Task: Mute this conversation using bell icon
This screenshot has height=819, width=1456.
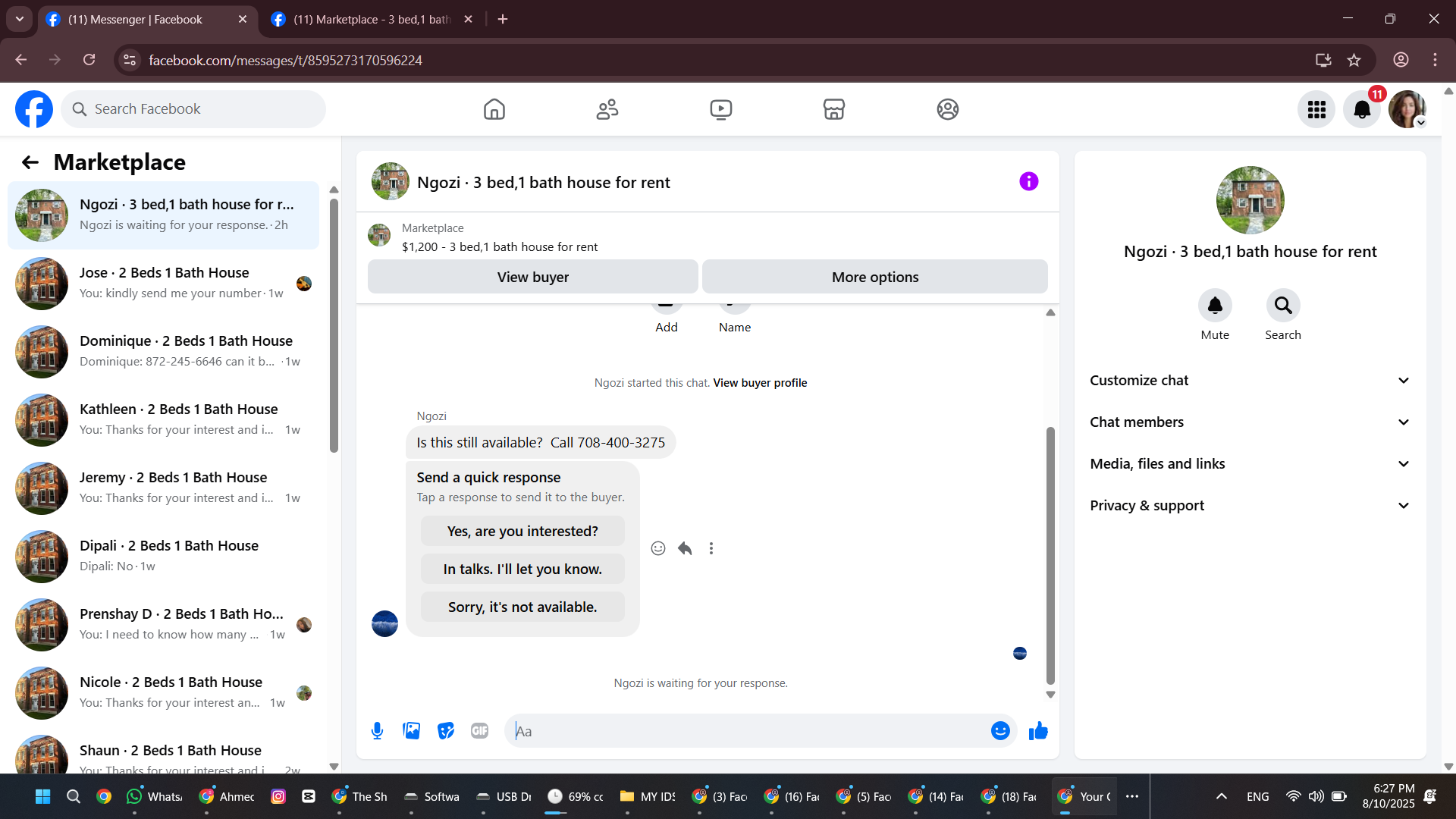Action: click(1214, 306)
